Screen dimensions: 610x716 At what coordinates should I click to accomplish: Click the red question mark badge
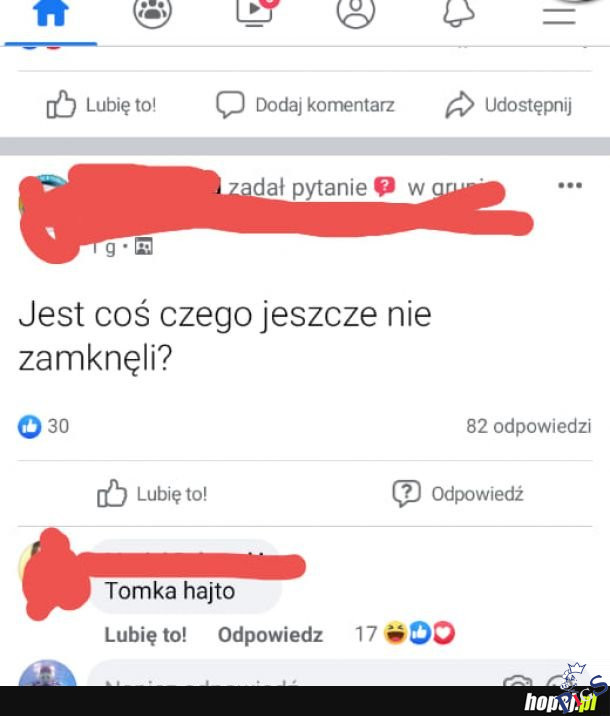click(384, 186)
